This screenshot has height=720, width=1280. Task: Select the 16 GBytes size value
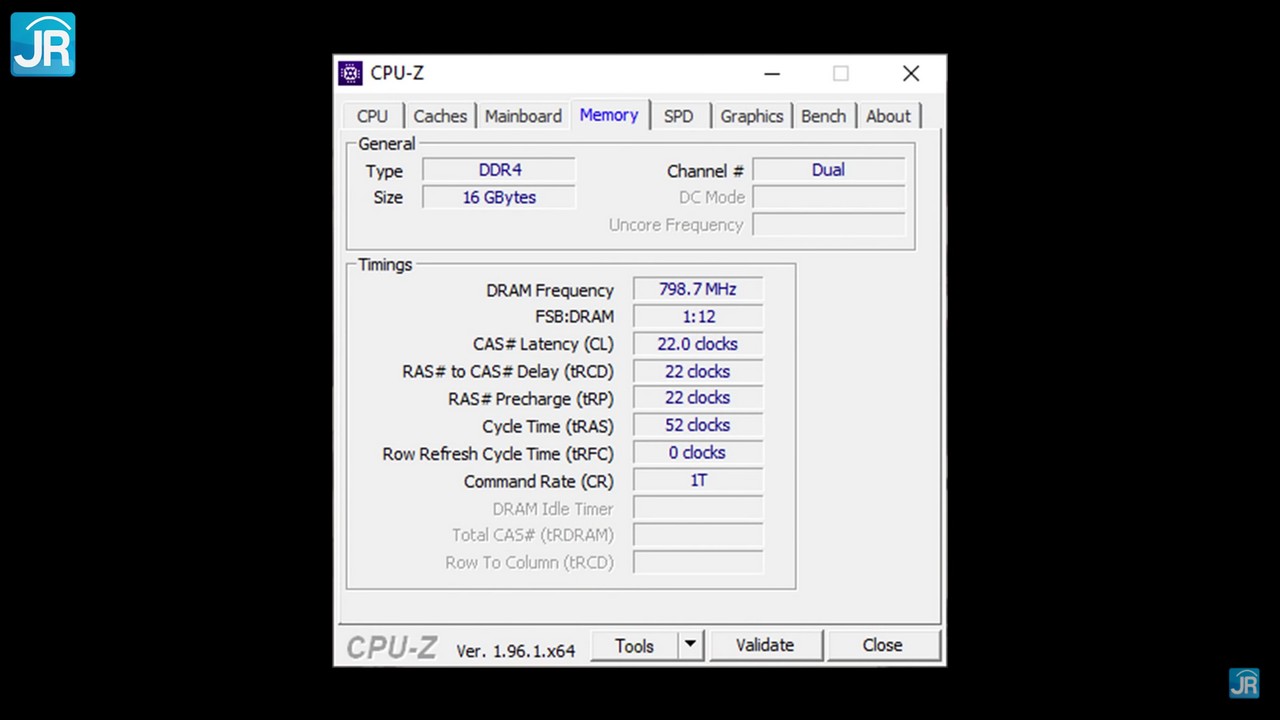(x=499, y=197)
